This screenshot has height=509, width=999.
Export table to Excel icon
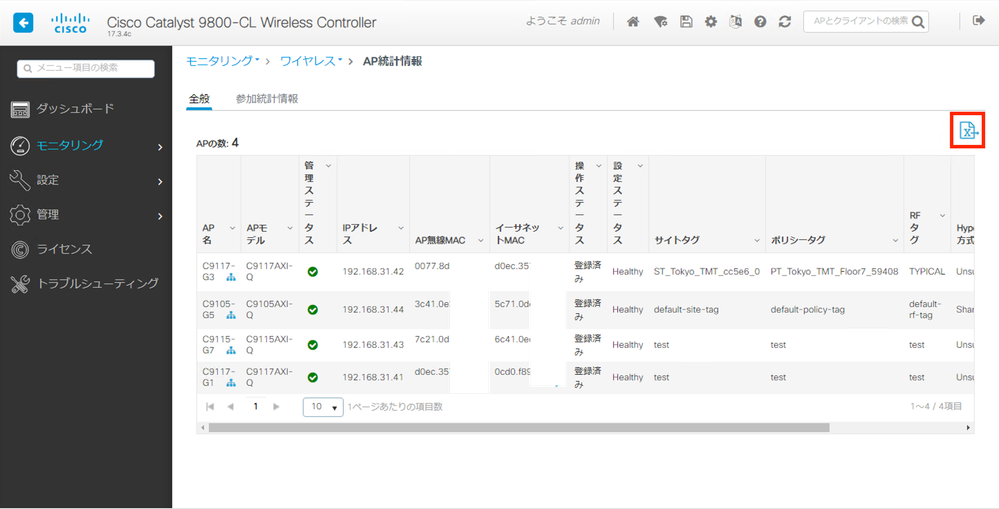point(968,131)
